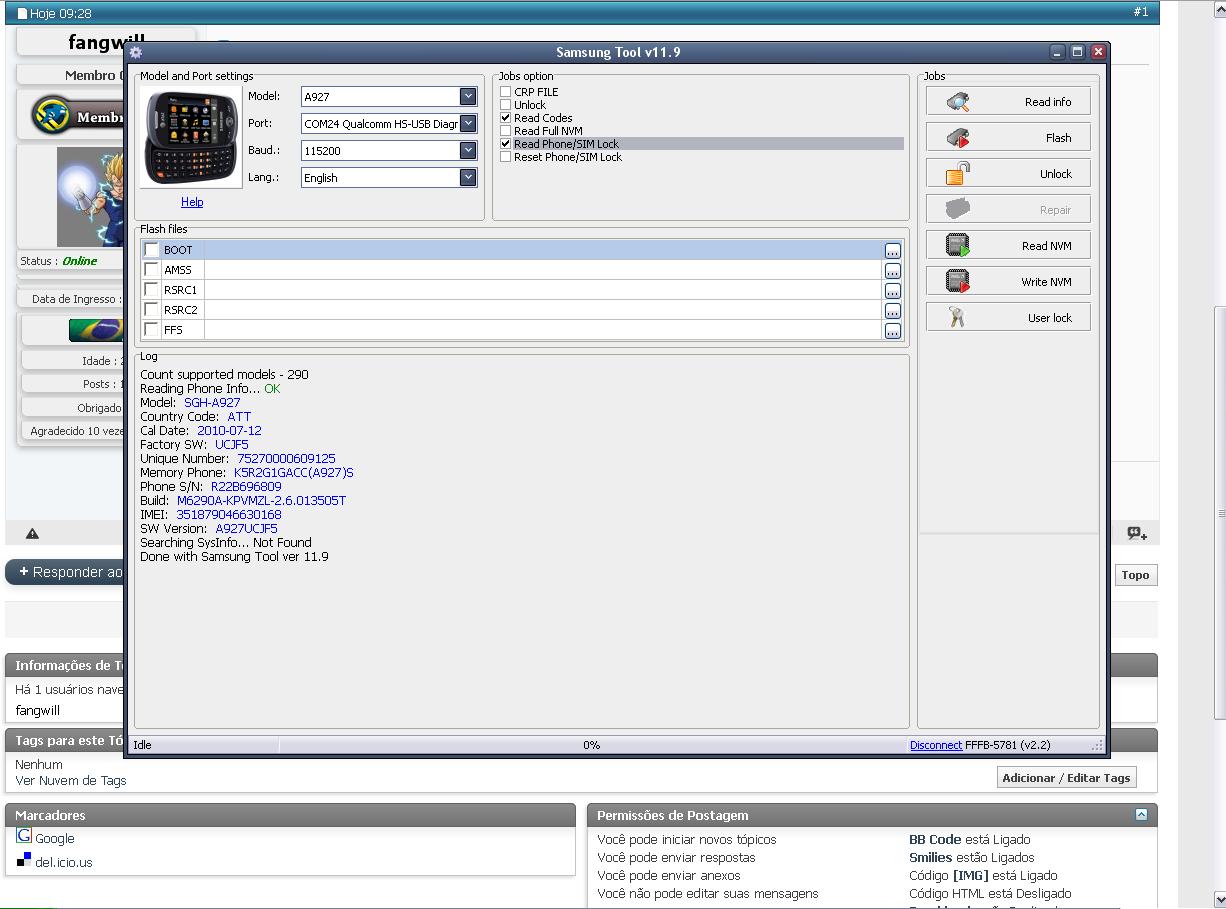The image size is (1226, 909).
Task: Tick the RSRC2 flash file checkbox
Action: pos(151,310)
